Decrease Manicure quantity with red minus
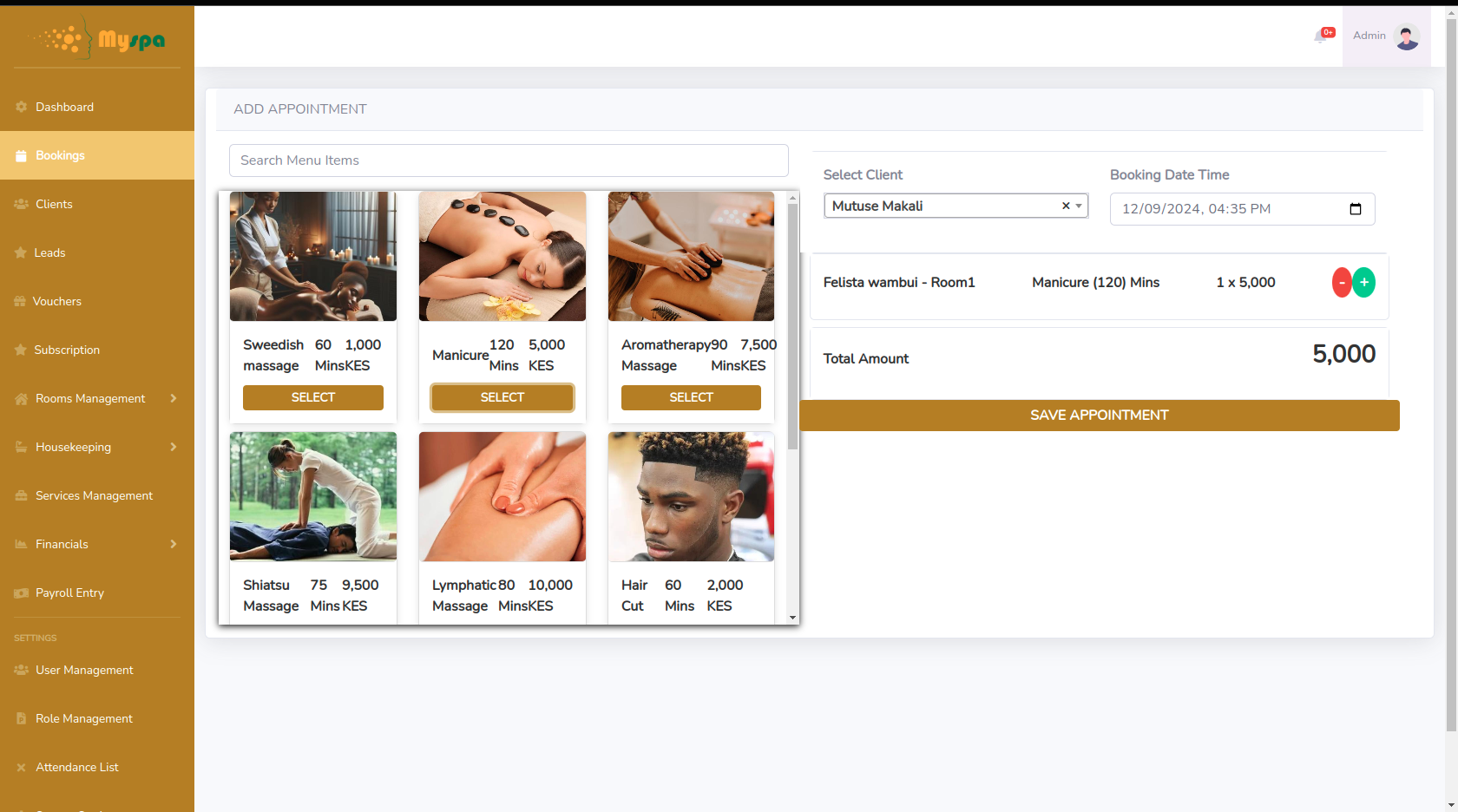Viewport: 1458px width, 812px height. click(x=1342, y=283)
